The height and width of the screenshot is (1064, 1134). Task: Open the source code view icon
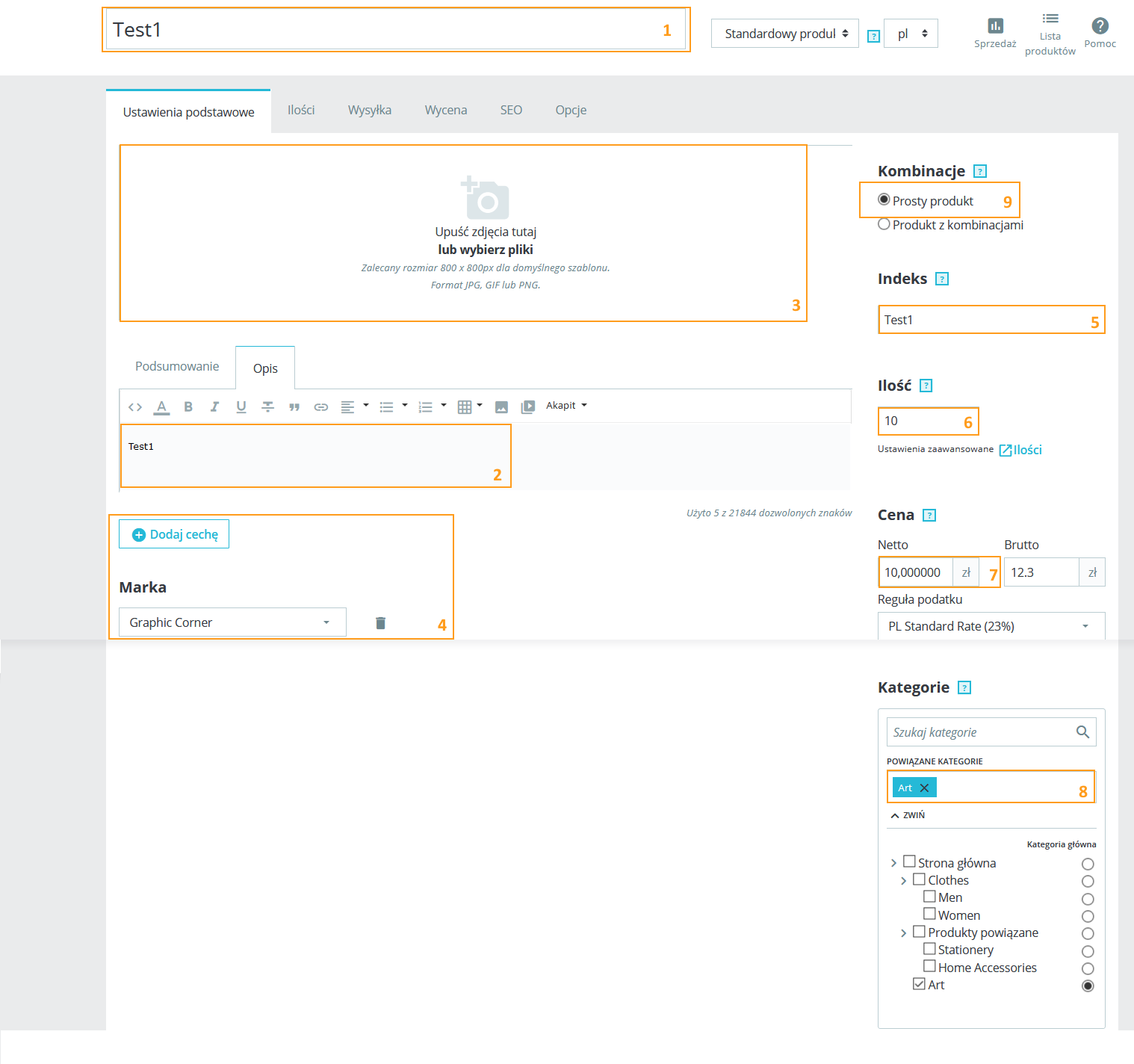135,406
